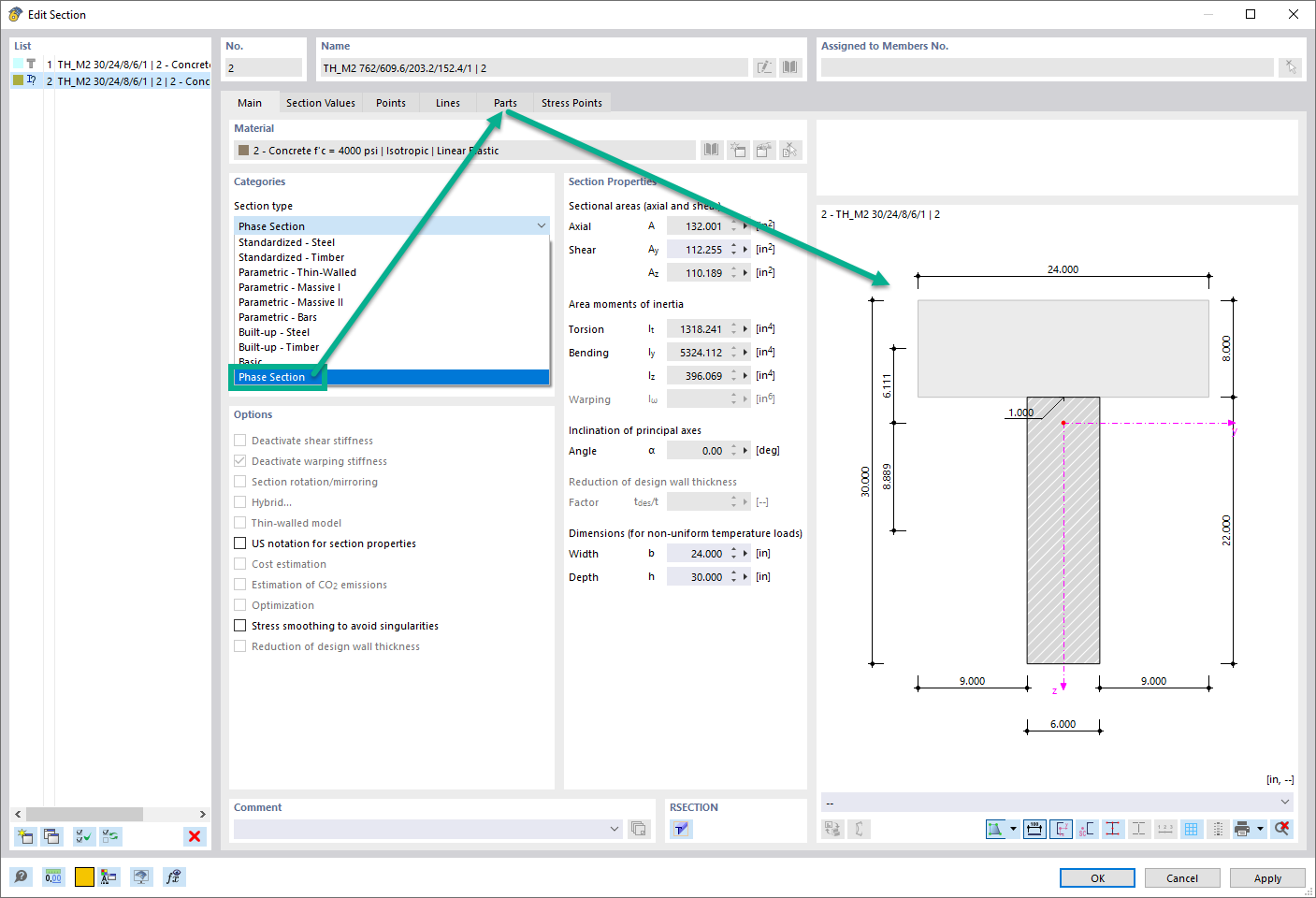
Task: Select the new section icon in list toolbar
Action: 24,836
